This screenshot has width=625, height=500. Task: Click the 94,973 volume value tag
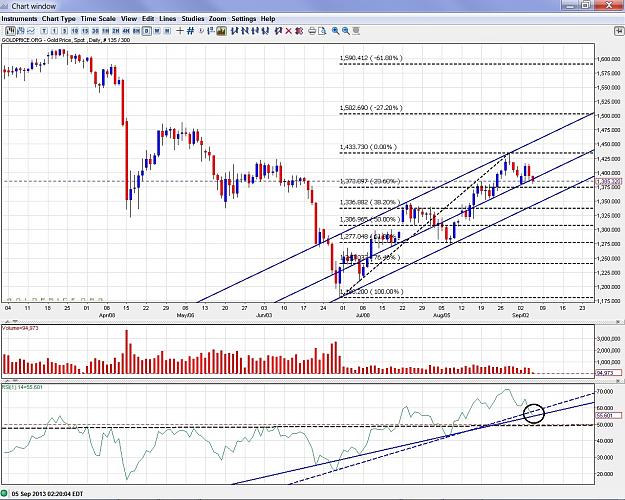(x=609, y=373)
